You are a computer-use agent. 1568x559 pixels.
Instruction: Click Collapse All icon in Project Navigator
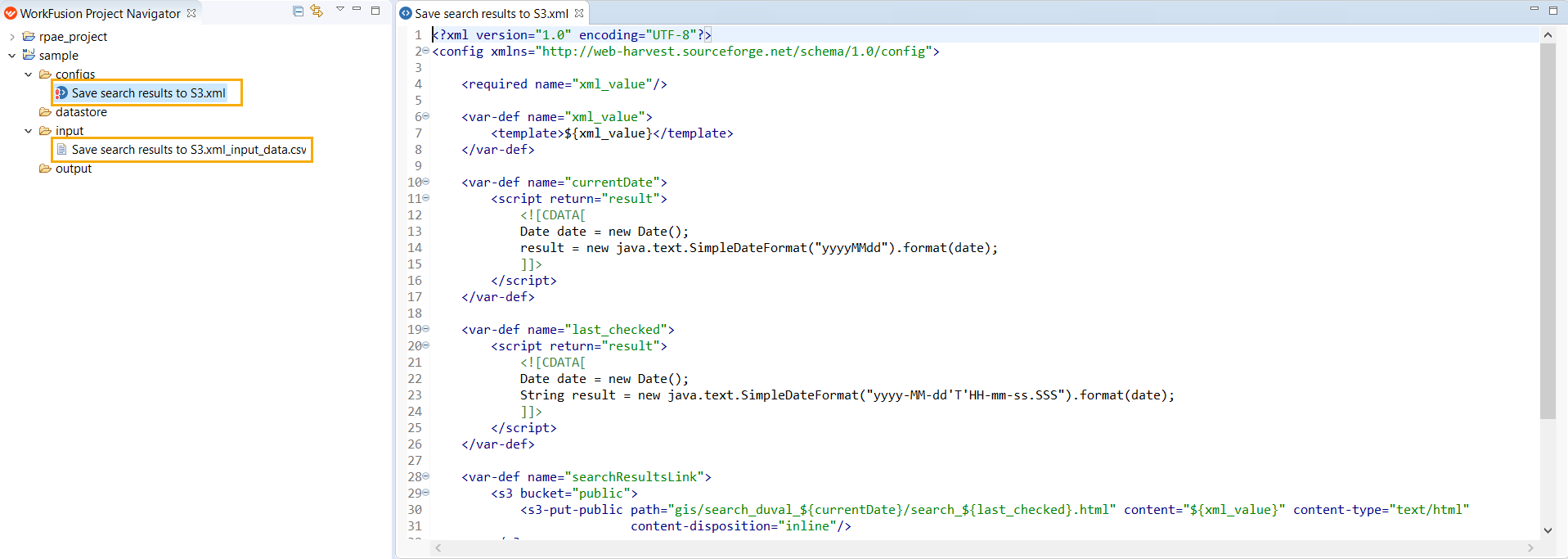tap(298, 11)
